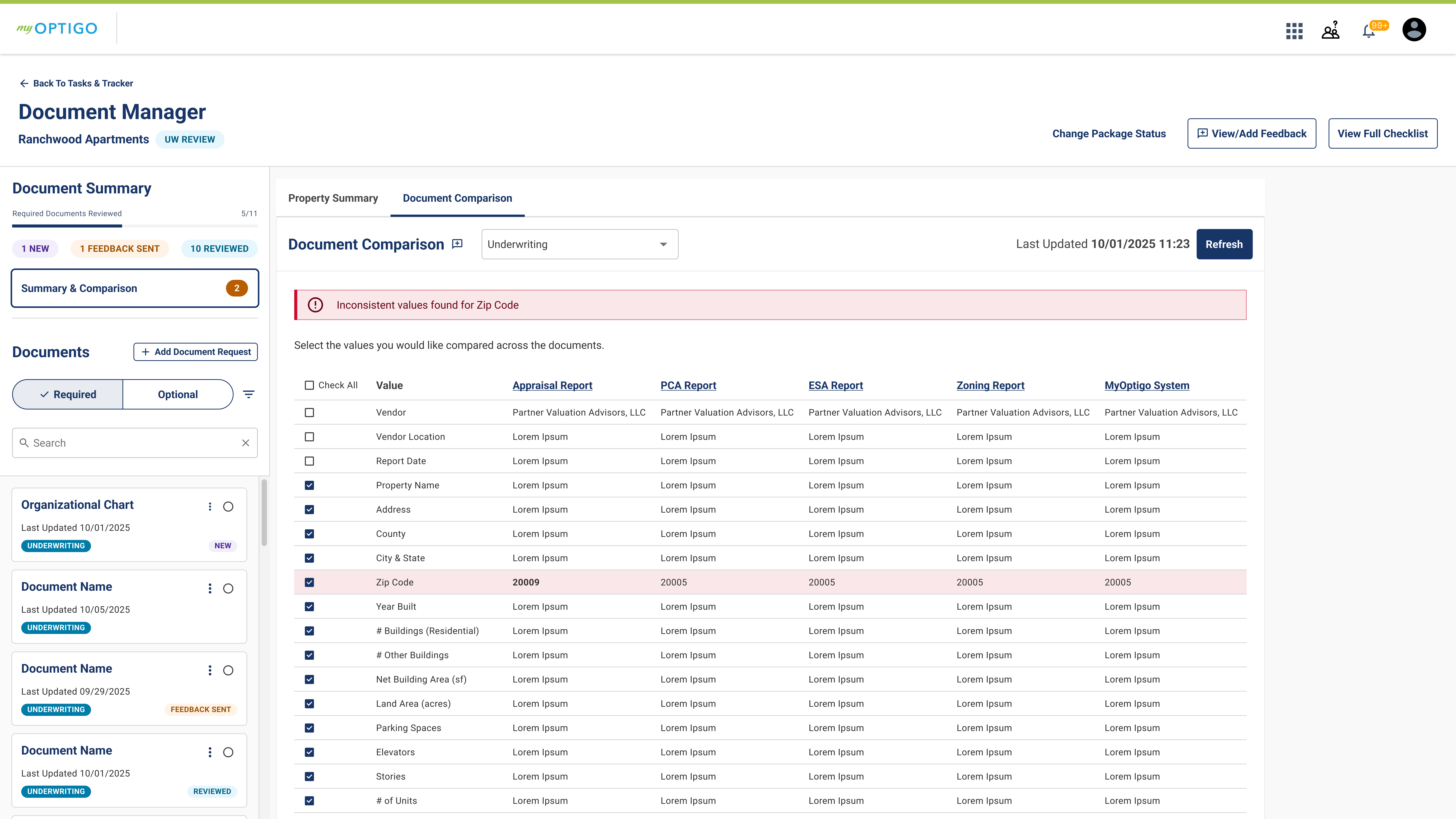Switch to Property Summary tab
1456x819 pixels.
(x=333, y=198)
